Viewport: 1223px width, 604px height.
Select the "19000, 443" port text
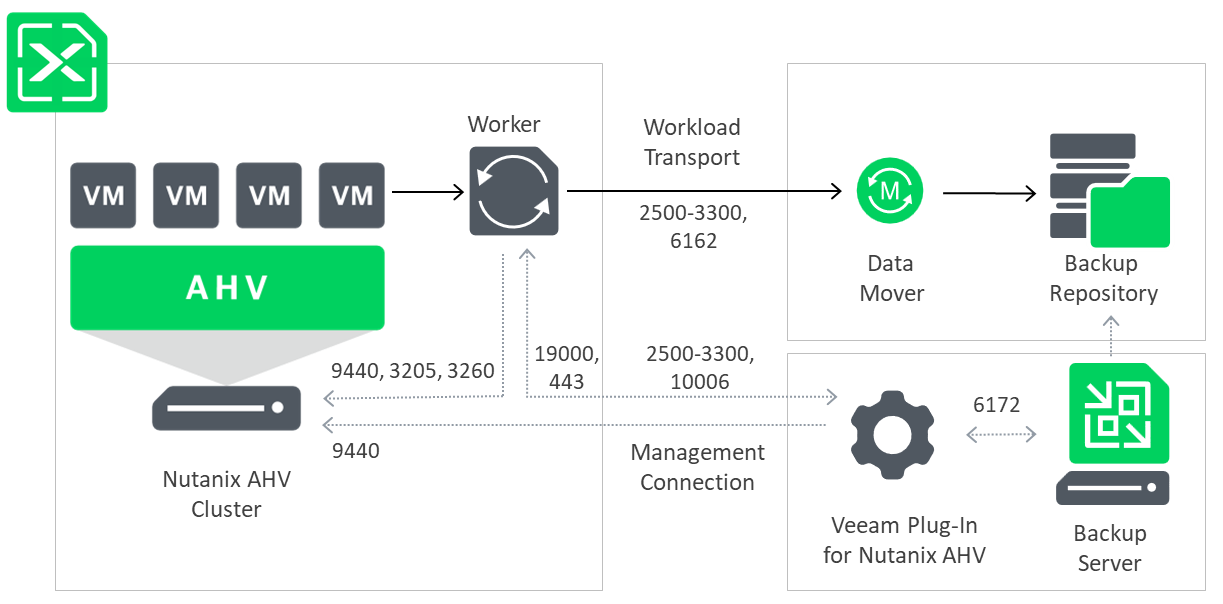pyautogui.click(x=566, y=368)
